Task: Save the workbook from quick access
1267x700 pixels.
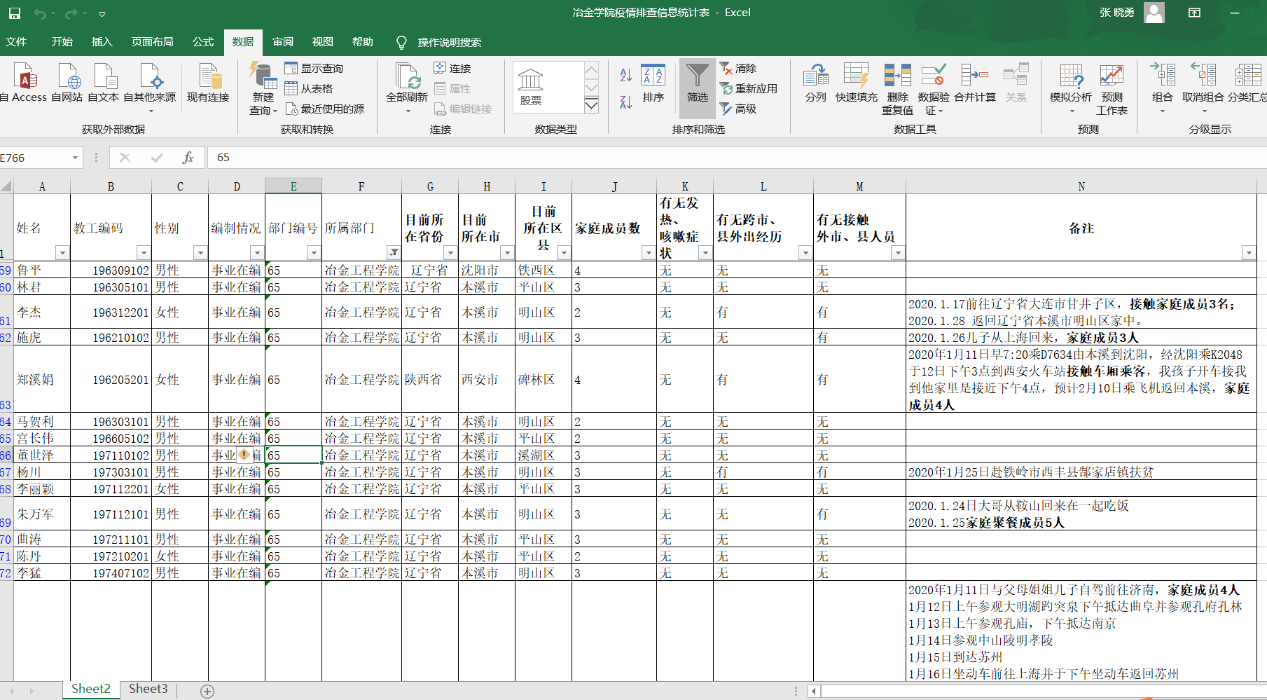Action: tap(12, 13)
